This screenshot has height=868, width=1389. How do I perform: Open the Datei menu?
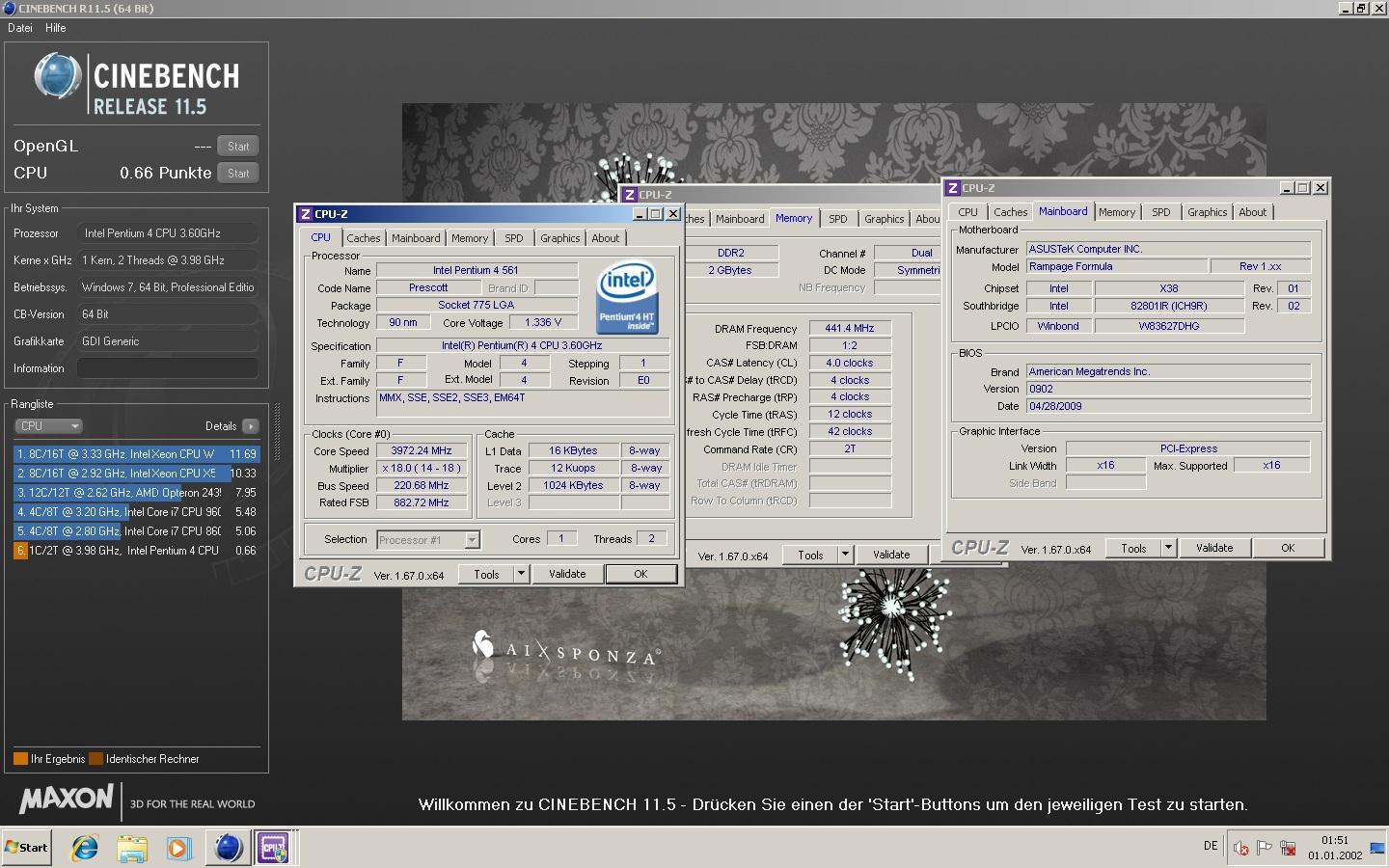(20, 28)
